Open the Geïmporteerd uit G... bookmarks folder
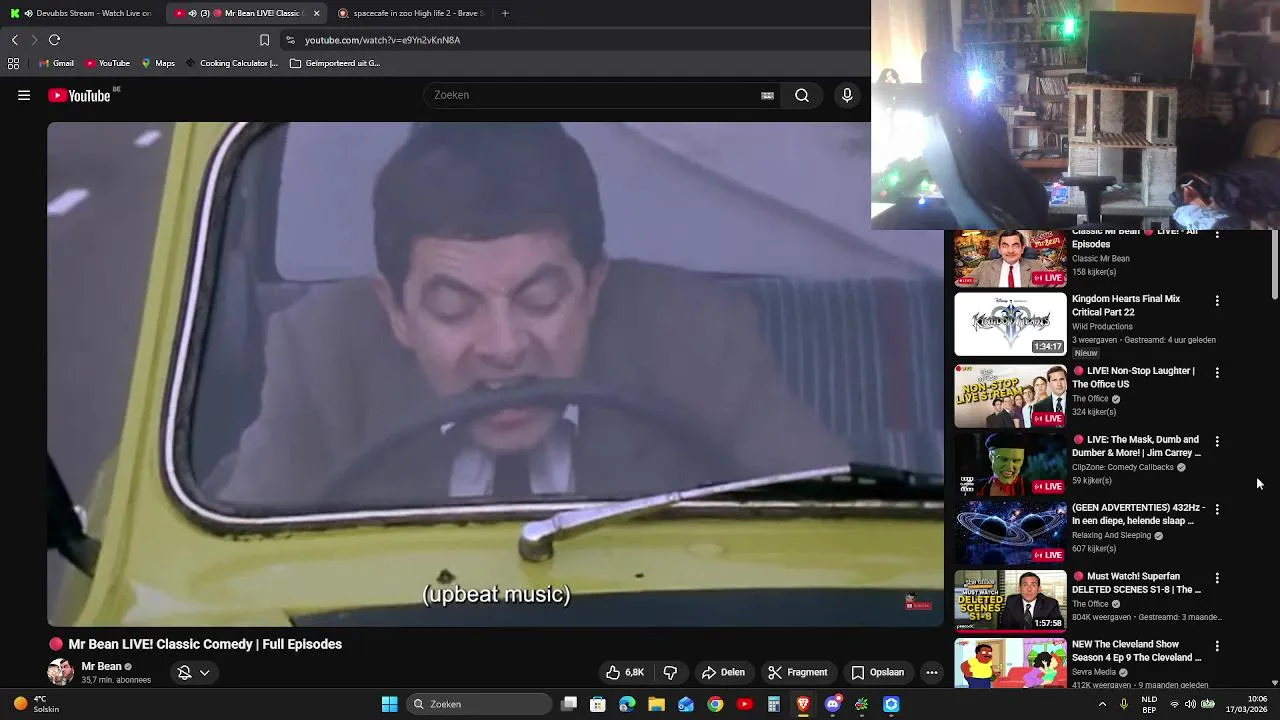 click(335, 63)
